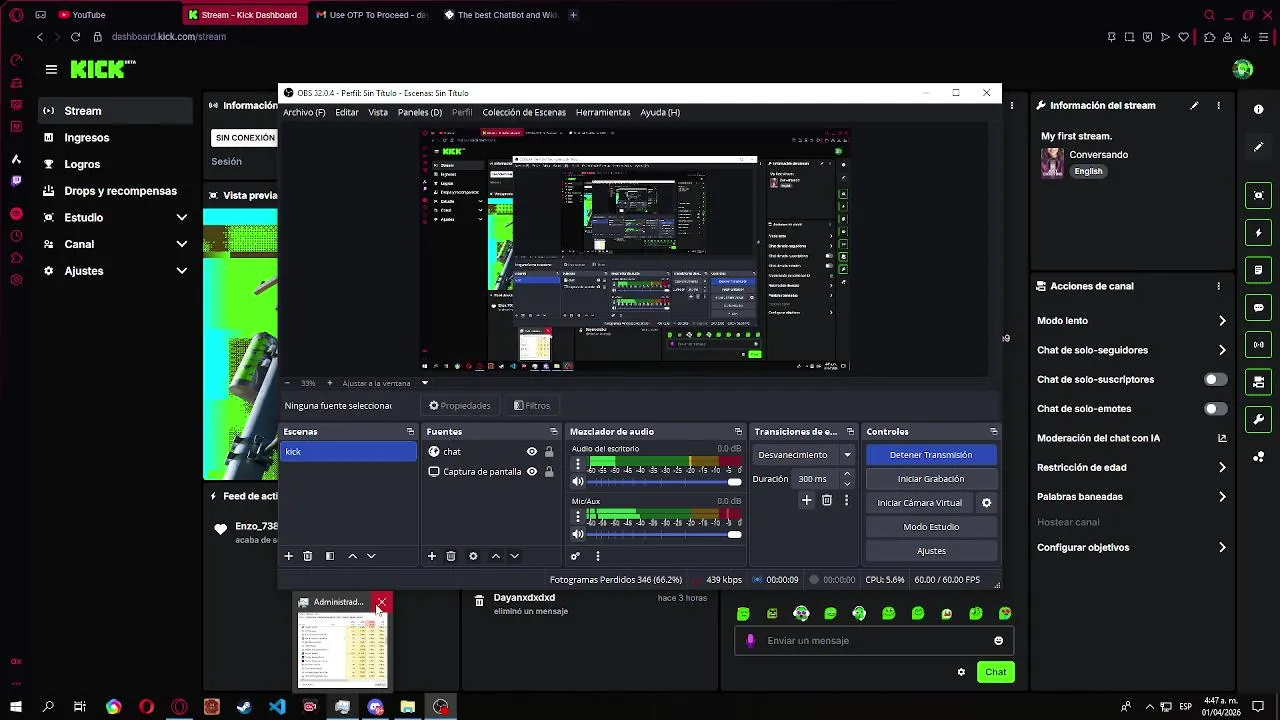This screenshot has width=1280, height=720.
Task: Open OBS Archivo menu
Action: tap(304, 113)
